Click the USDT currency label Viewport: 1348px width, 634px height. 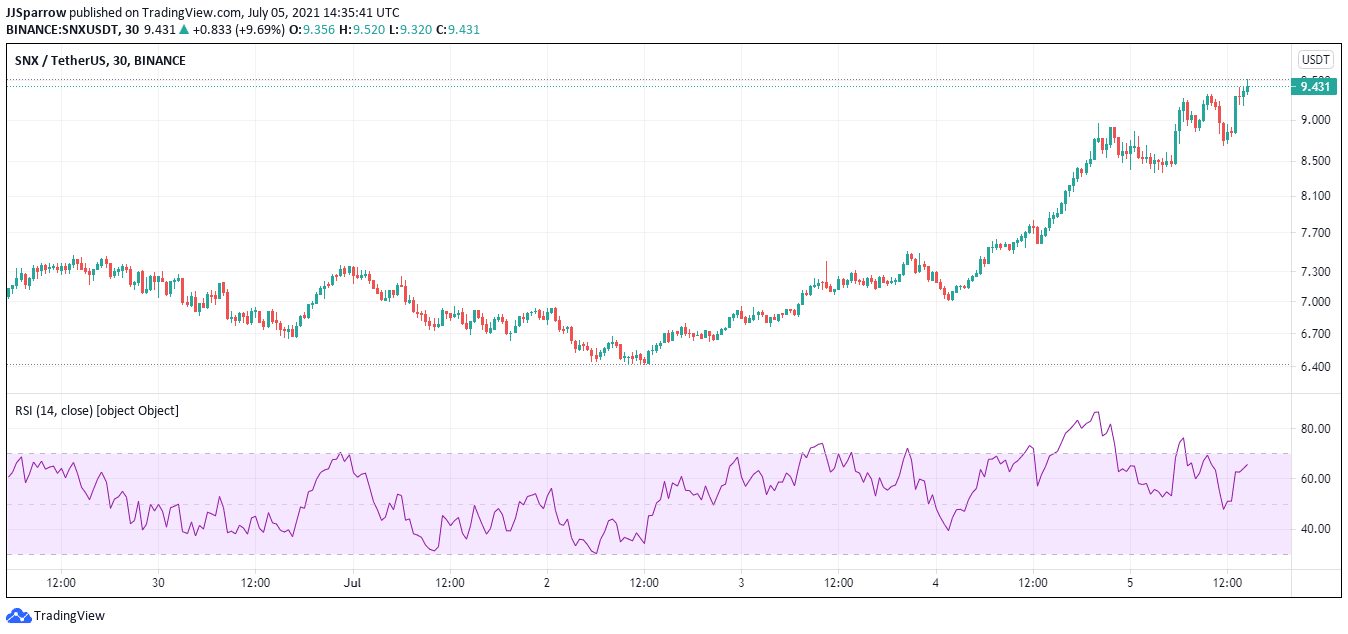coord(1314,60)
